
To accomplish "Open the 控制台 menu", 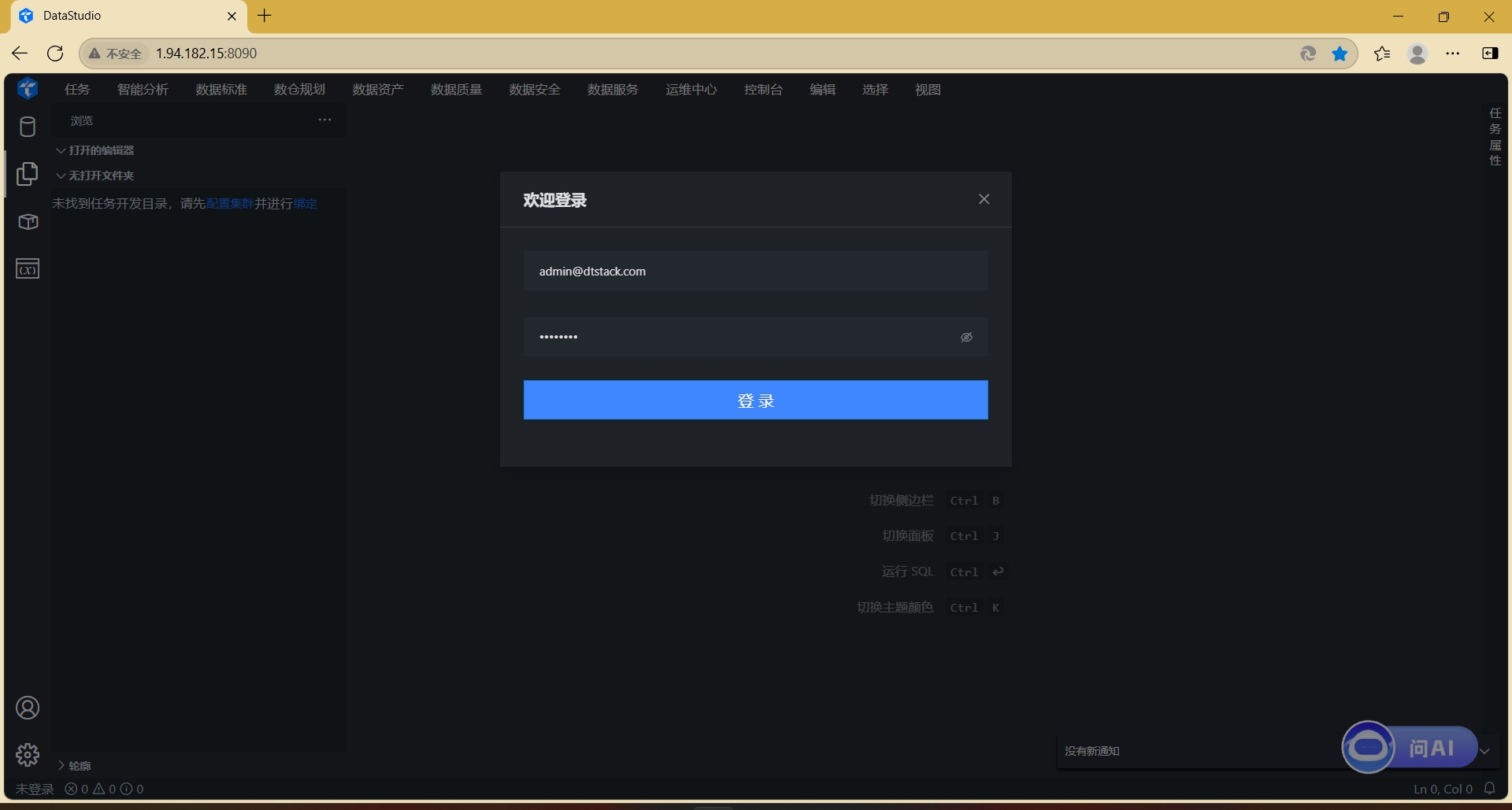I will (x=763, y=90).
